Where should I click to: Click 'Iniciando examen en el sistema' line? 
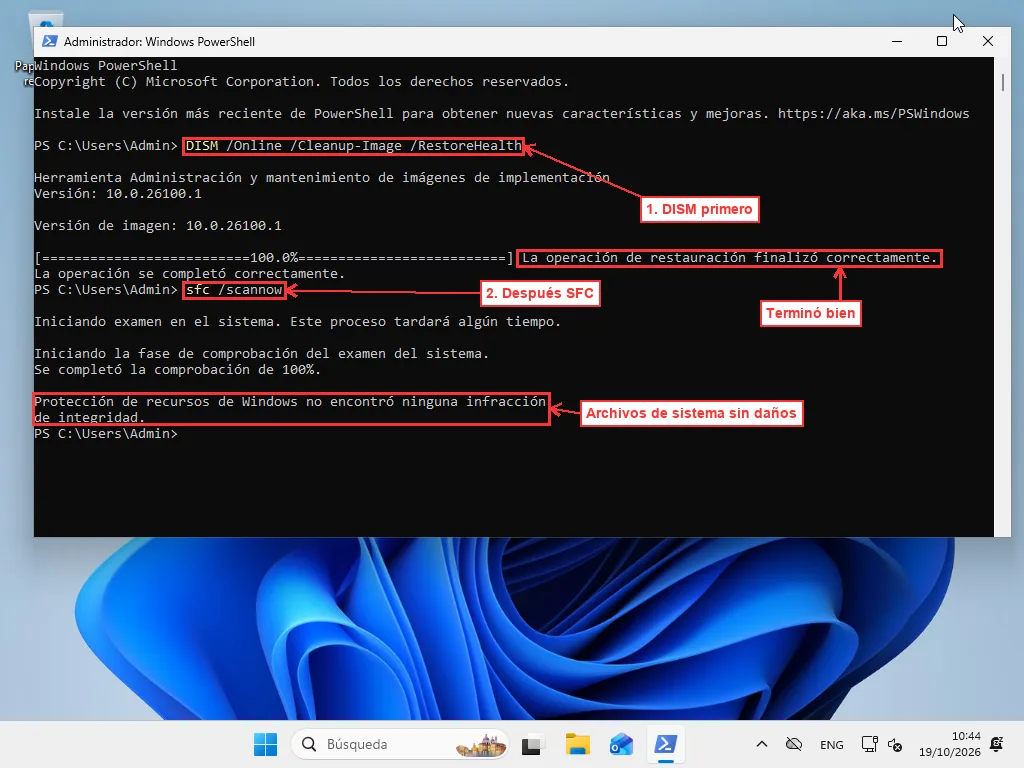[x=297, y=321]
